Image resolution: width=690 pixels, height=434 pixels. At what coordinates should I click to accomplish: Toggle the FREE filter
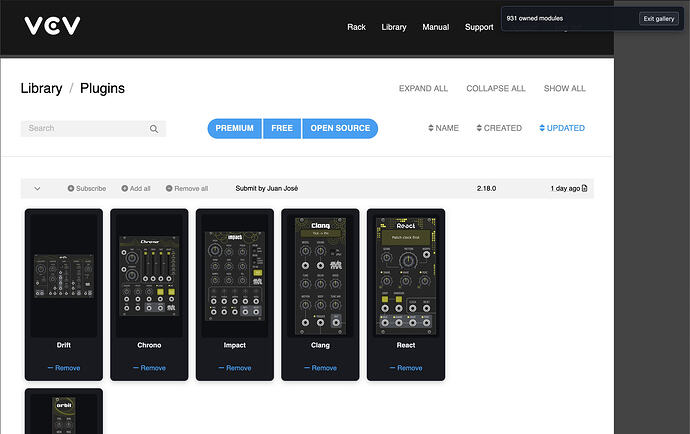(282, 128)
